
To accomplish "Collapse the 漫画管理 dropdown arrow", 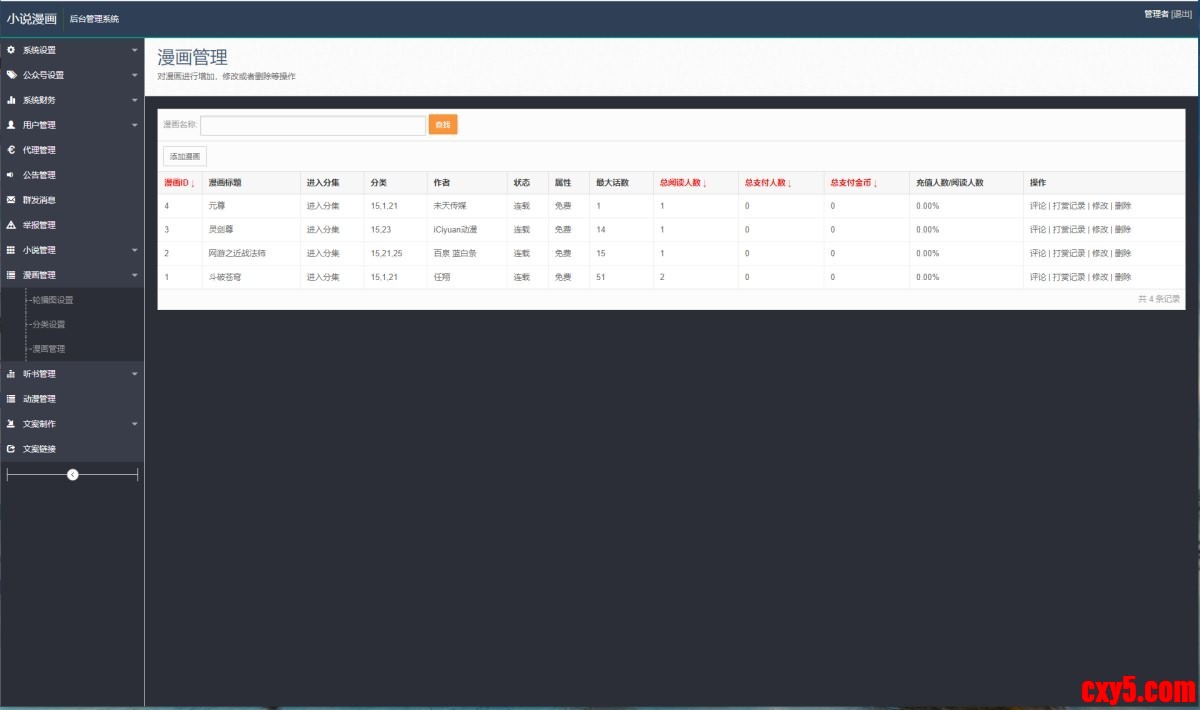I will tap(135, 275).
